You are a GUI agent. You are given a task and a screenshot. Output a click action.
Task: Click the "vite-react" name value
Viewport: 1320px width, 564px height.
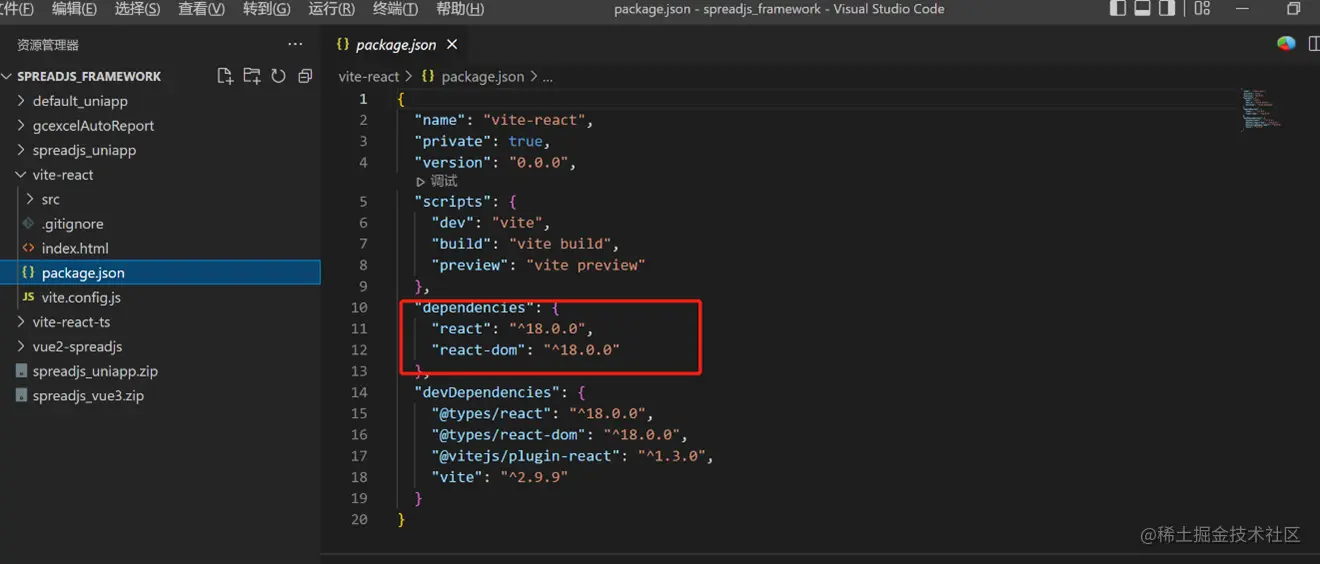(535, 120)
